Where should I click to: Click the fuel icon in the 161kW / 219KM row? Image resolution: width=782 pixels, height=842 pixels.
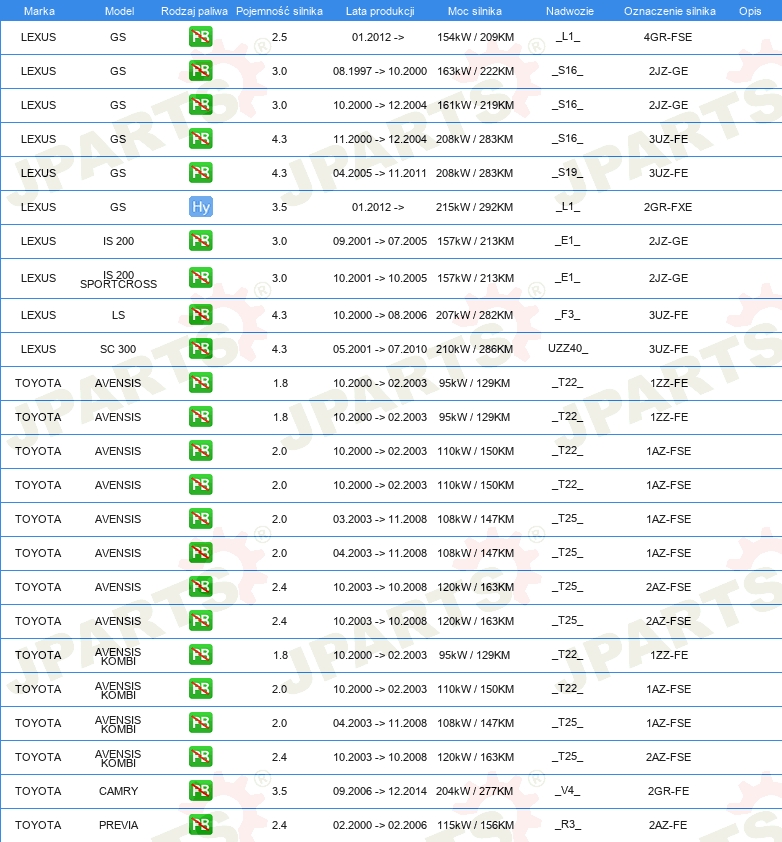pos(200,104)
